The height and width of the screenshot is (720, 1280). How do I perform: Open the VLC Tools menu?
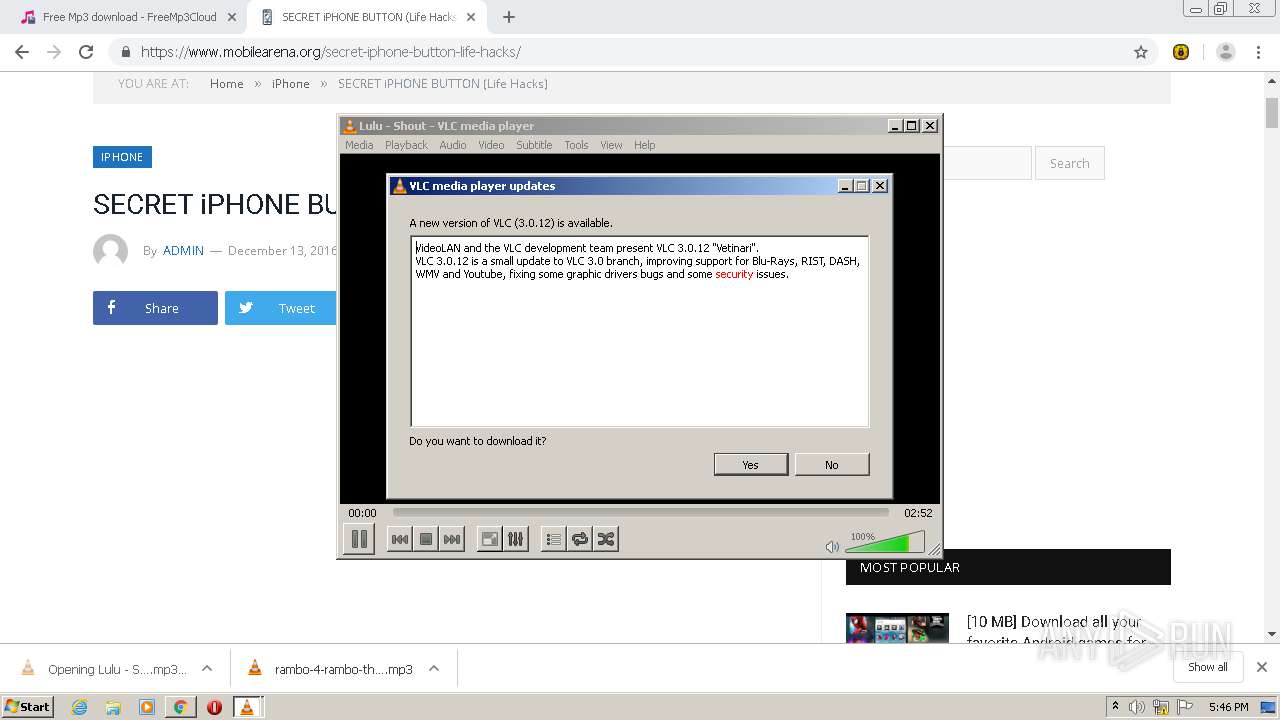576,145
